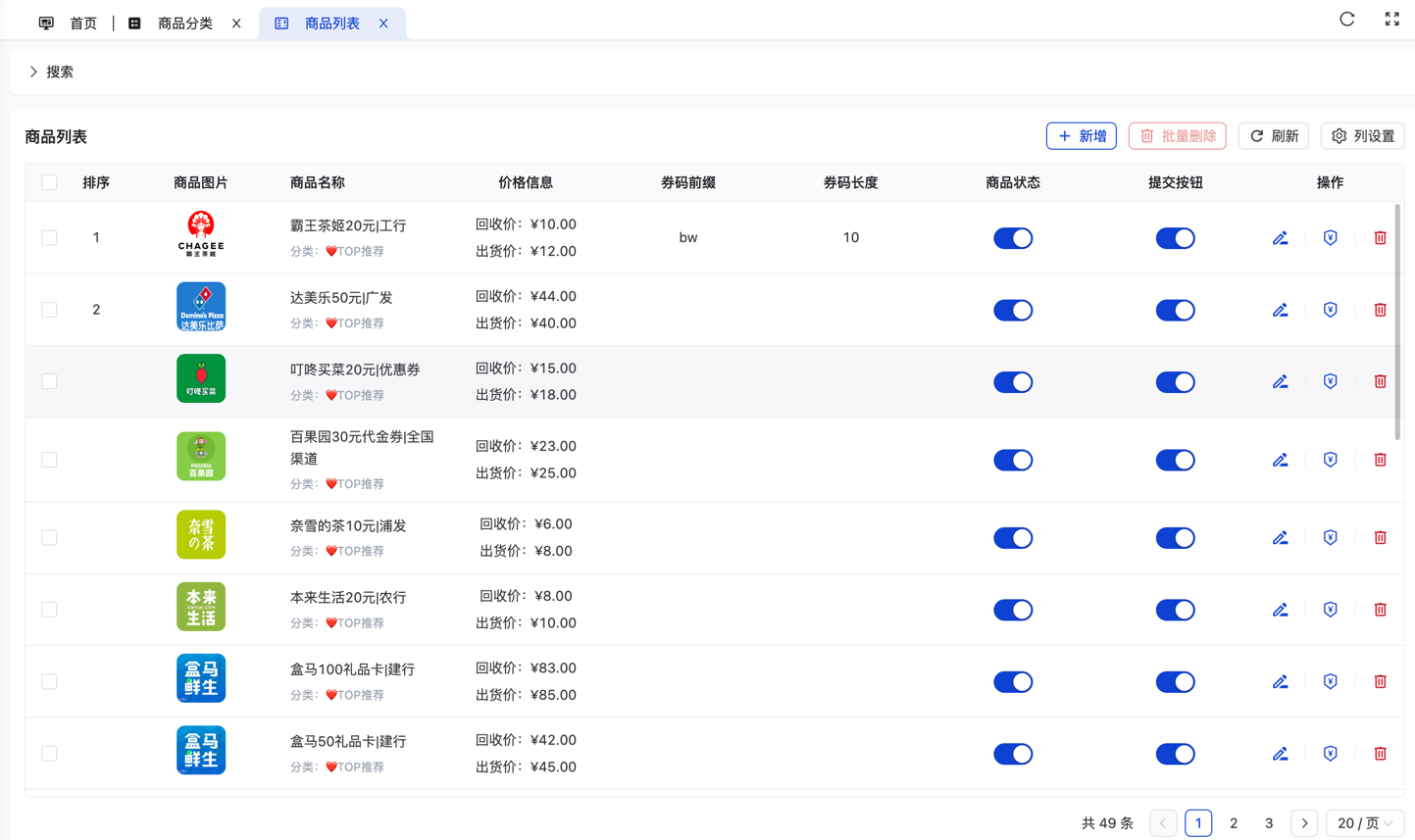Click the trash icon for 本来生活20元|农行
Screen dimensions: 1415x840
pos(1380,610)
